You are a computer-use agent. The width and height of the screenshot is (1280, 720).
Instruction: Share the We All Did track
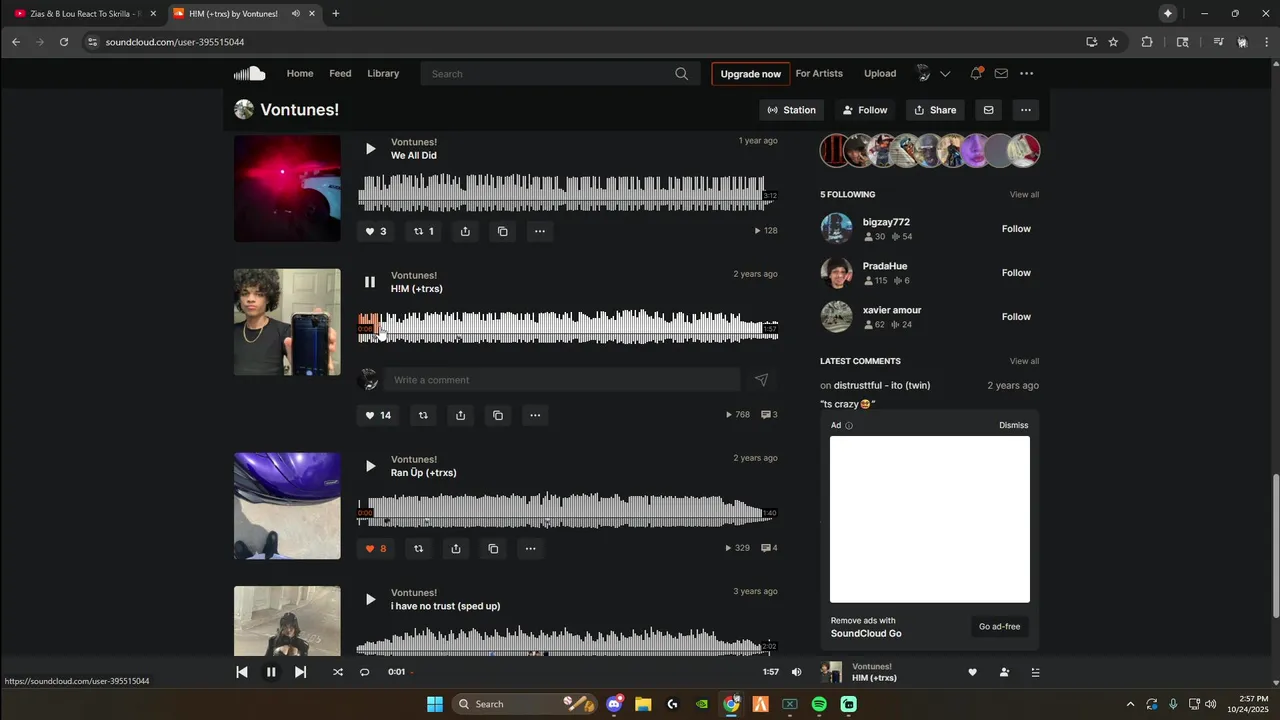click(x=465, y=231)
